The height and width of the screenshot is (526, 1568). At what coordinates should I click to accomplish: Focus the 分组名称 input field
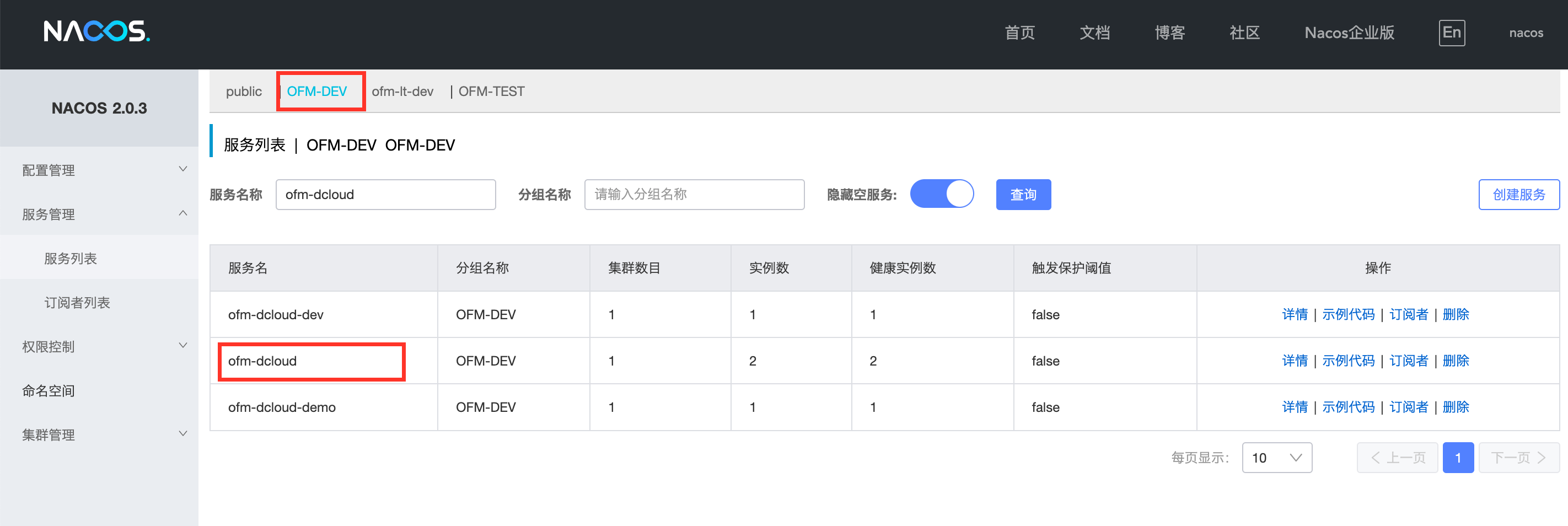pos(694,194)
